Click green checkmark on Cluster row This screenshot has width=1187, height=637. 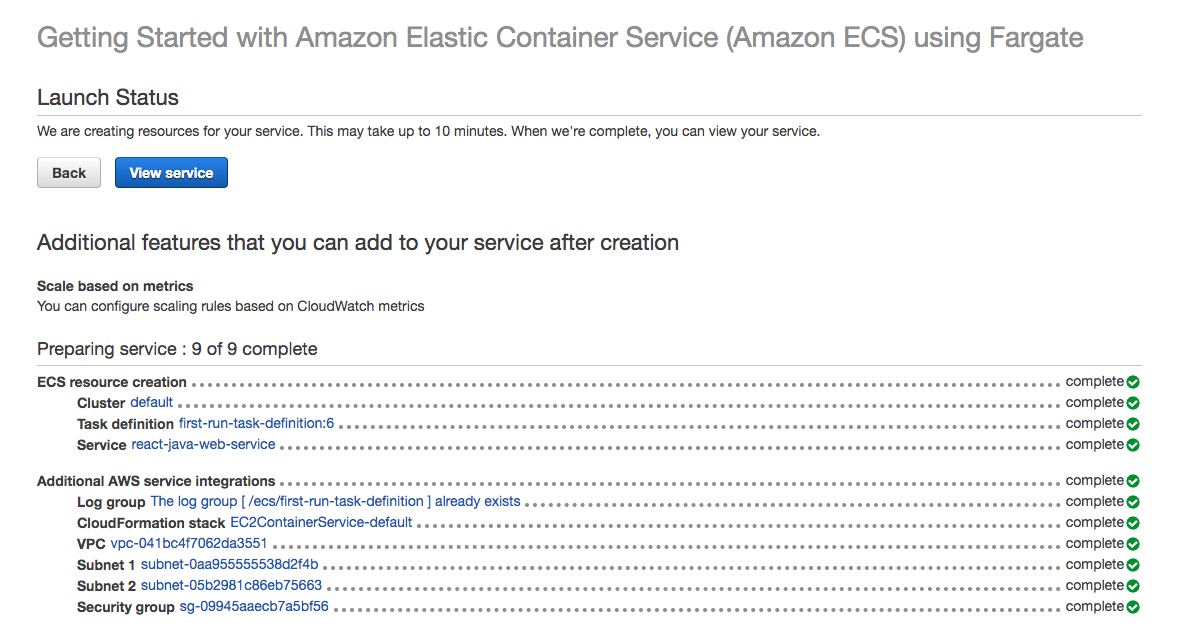(1133, 403)
